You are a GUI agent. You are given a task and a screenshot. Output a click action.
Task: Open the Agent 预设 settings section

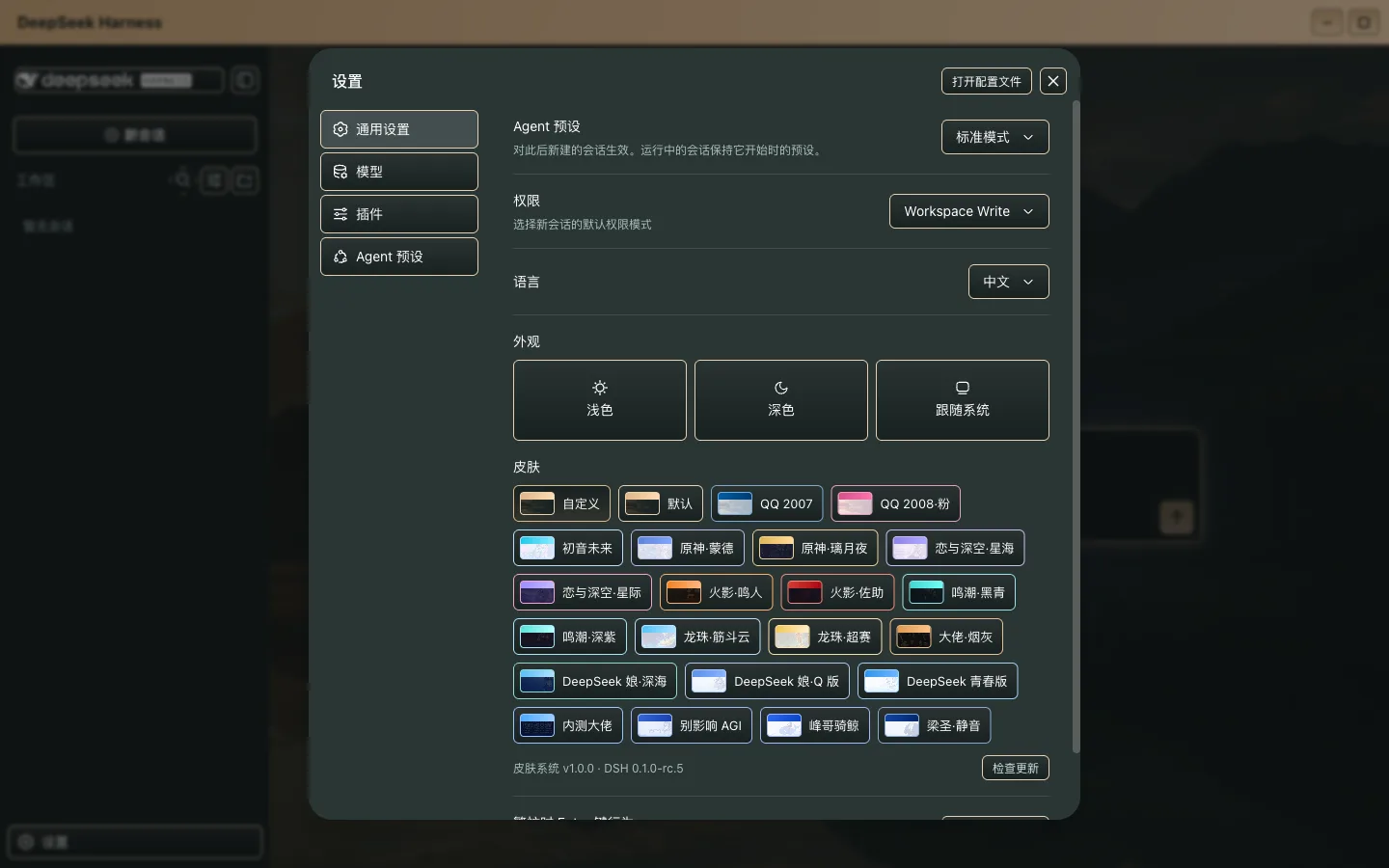tap(399, 257)
